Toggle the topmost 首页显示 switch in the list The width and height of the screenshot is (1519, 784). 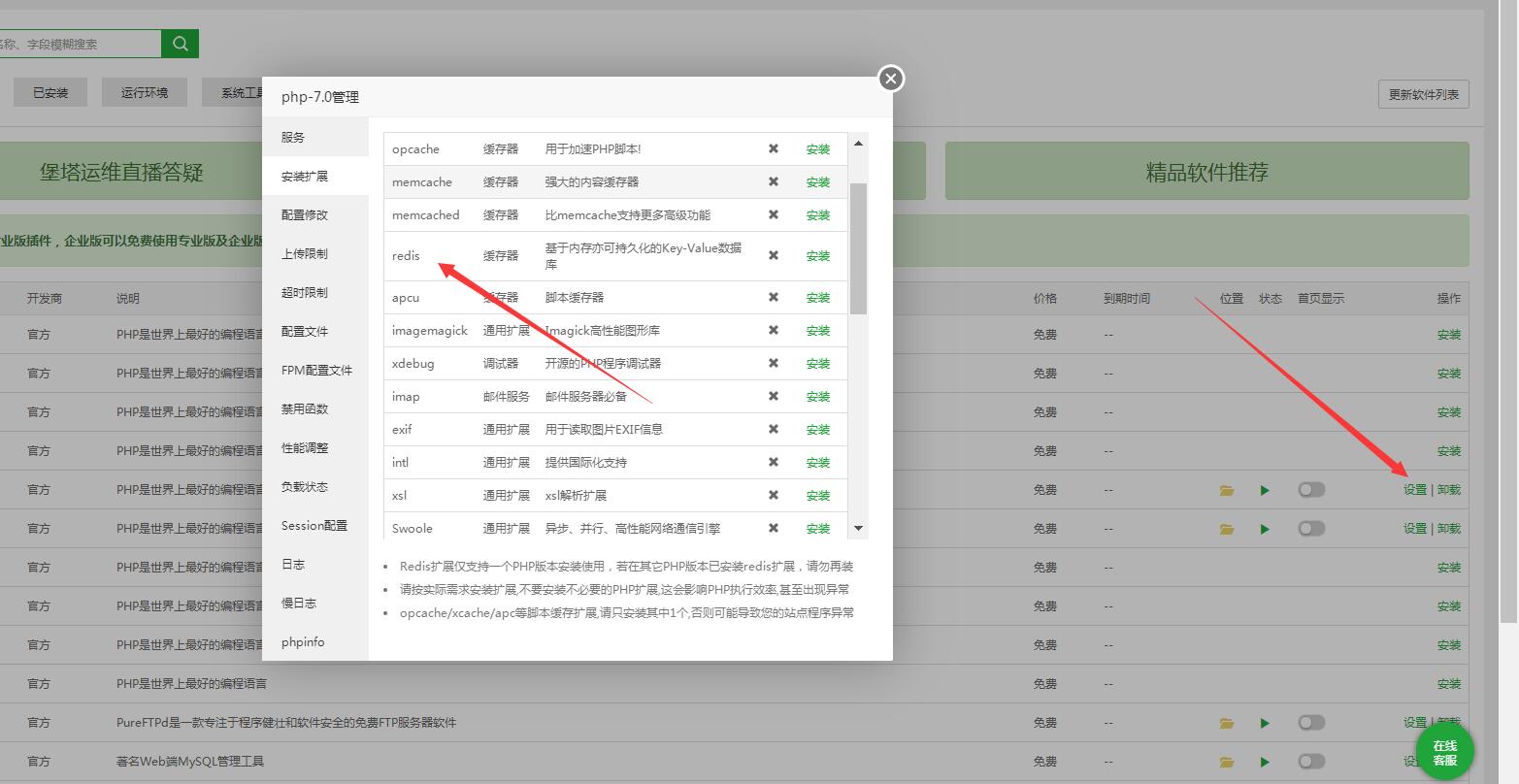pos(1311,490)
